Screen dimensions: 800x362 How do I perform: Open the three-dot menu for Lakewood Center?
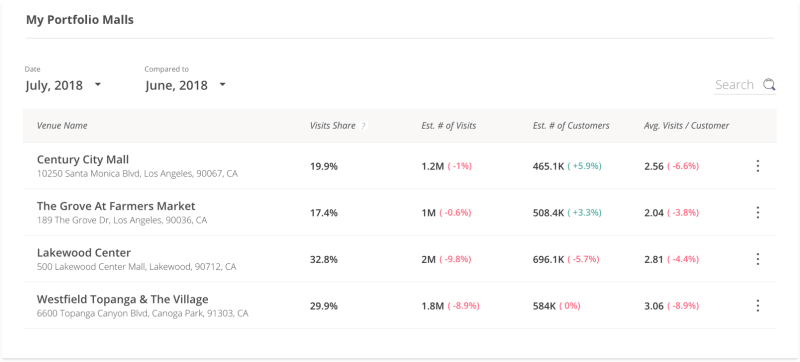coord(758,259)
